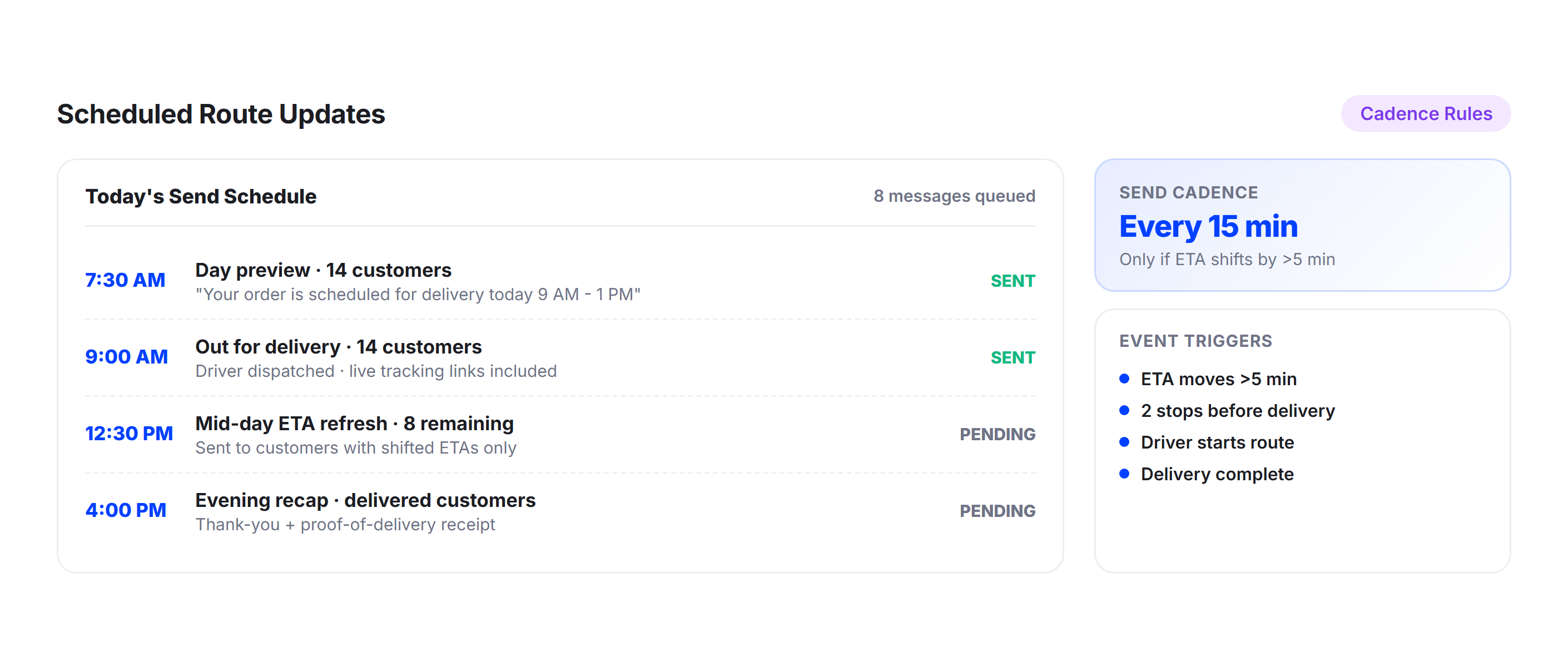Screen dimensions: 1568x667
Task: Click SENT status for Day preview
Action: click(1013, 281)
